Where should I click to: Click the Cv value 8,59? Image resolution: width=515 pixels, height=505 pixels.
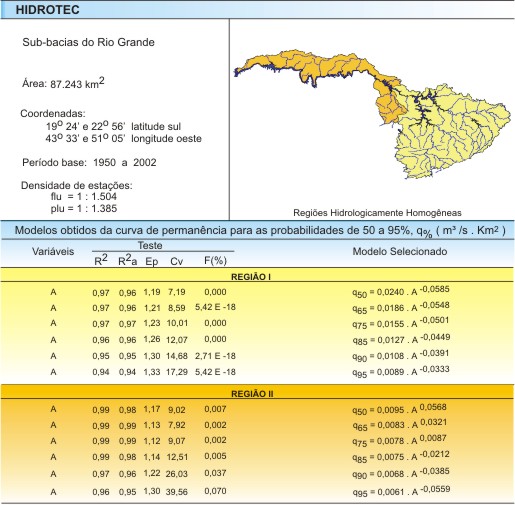[x=176, y=308]
